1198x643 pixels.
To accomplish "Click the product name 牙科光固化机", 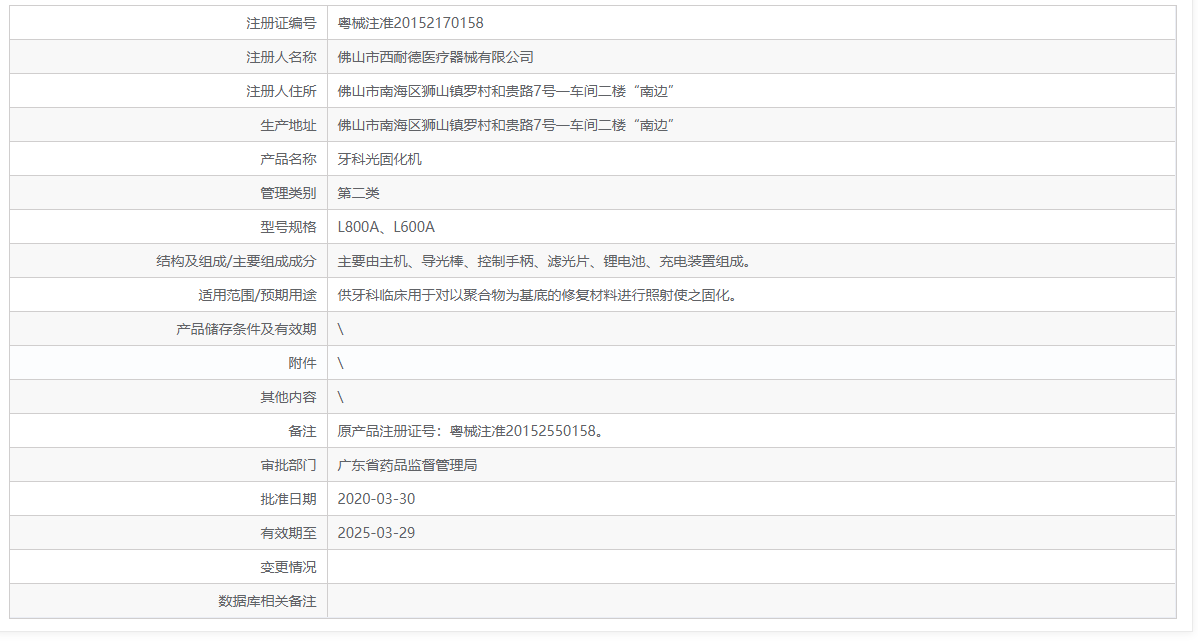I will coord(374,158).
